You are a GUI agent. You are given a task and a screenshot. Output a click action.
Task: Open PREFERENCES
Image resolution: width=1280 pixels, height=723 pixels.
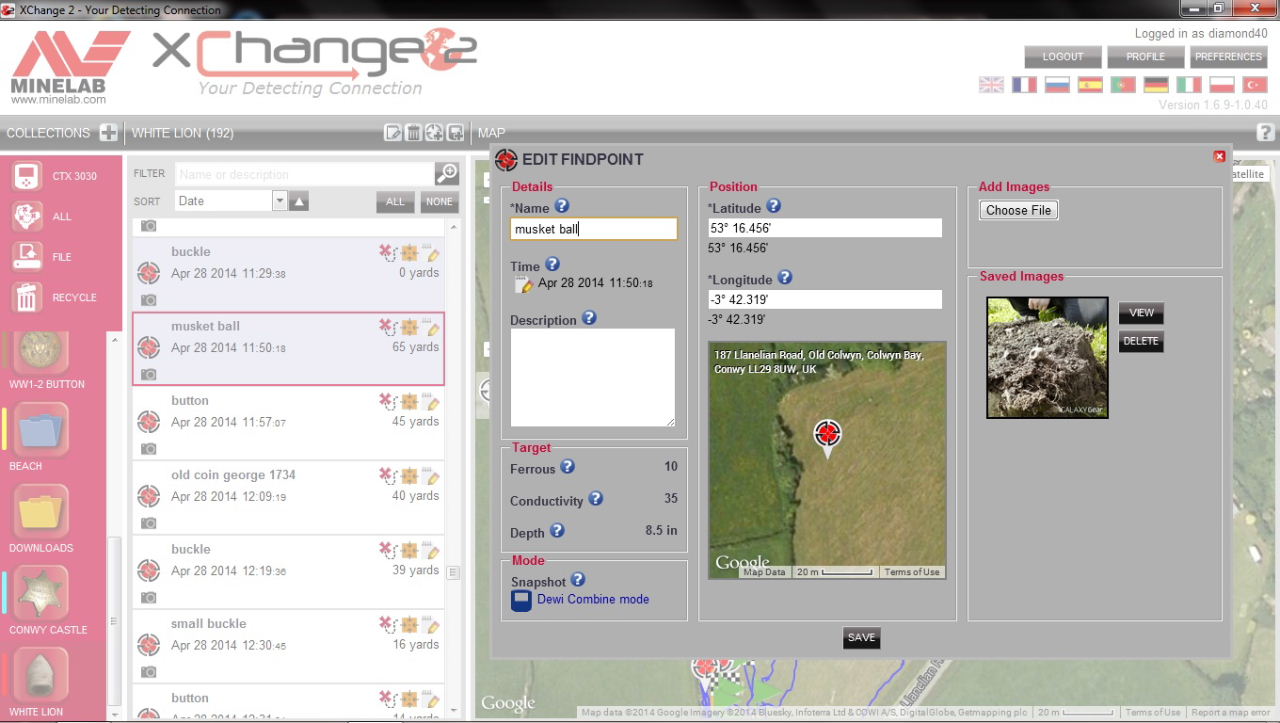[1228, 57]
